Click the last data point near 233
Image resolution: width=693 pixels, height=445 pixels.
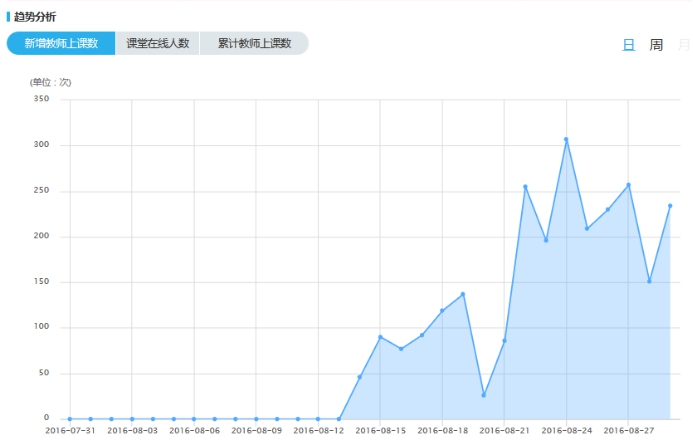click(670, 205)
